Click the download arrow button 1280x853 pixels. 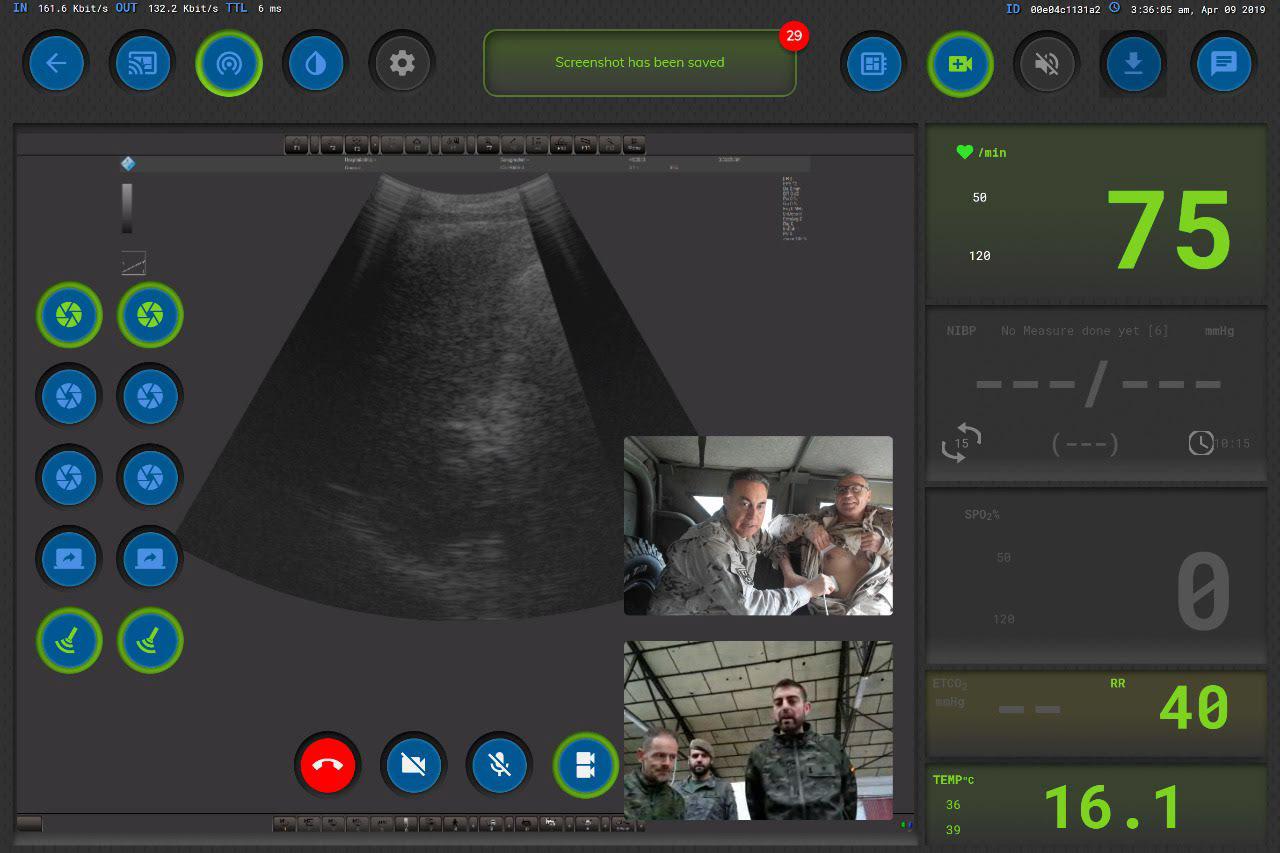click(x=1133, y=64)
